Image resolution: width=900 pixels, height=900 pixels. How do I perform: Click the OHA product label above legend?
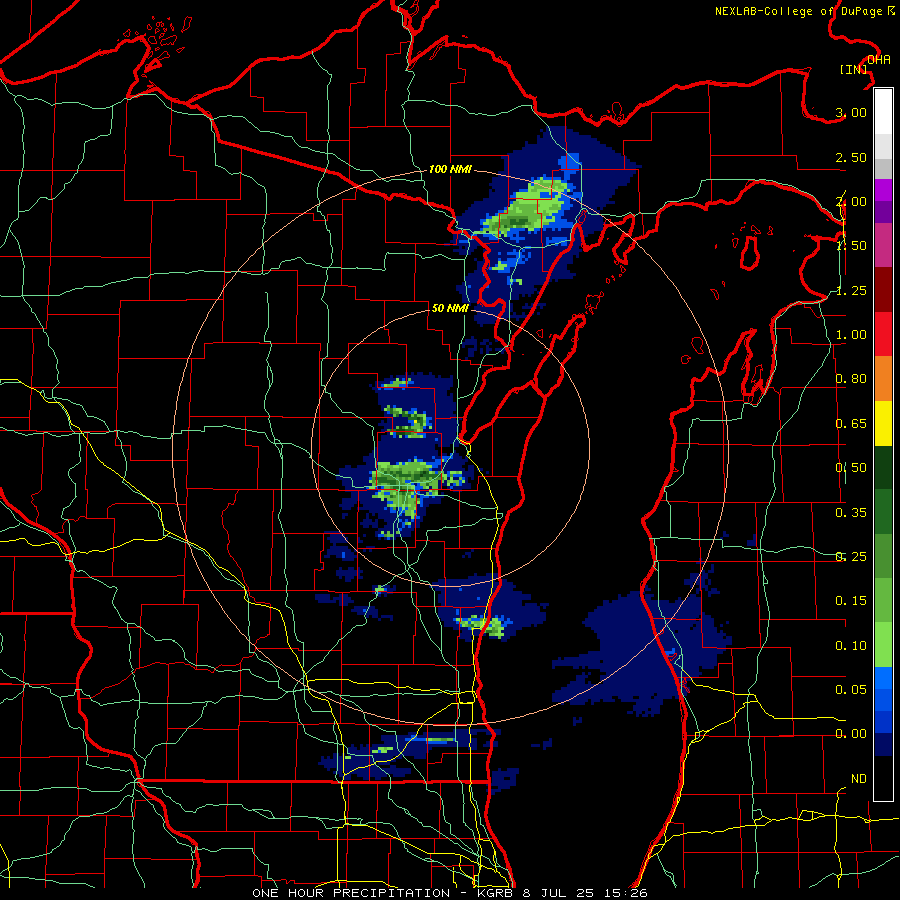point(878,60)
